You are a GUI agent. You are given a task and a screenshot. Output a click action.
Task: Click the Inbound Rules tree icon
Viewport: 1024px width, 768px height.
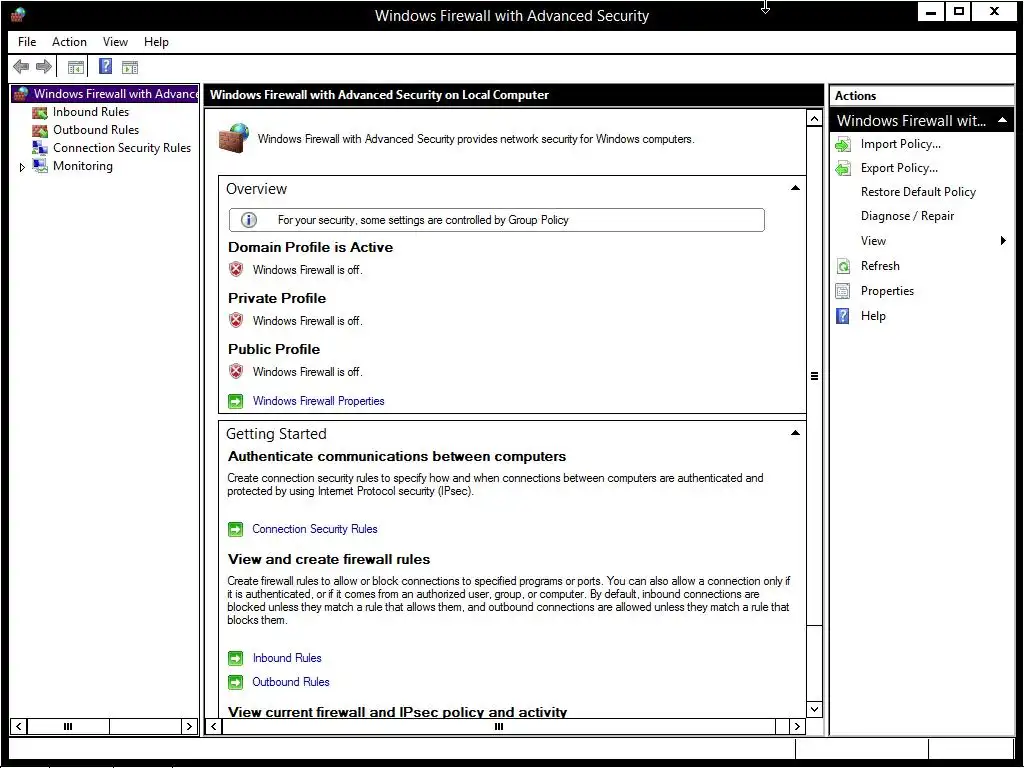pos(40,112)
